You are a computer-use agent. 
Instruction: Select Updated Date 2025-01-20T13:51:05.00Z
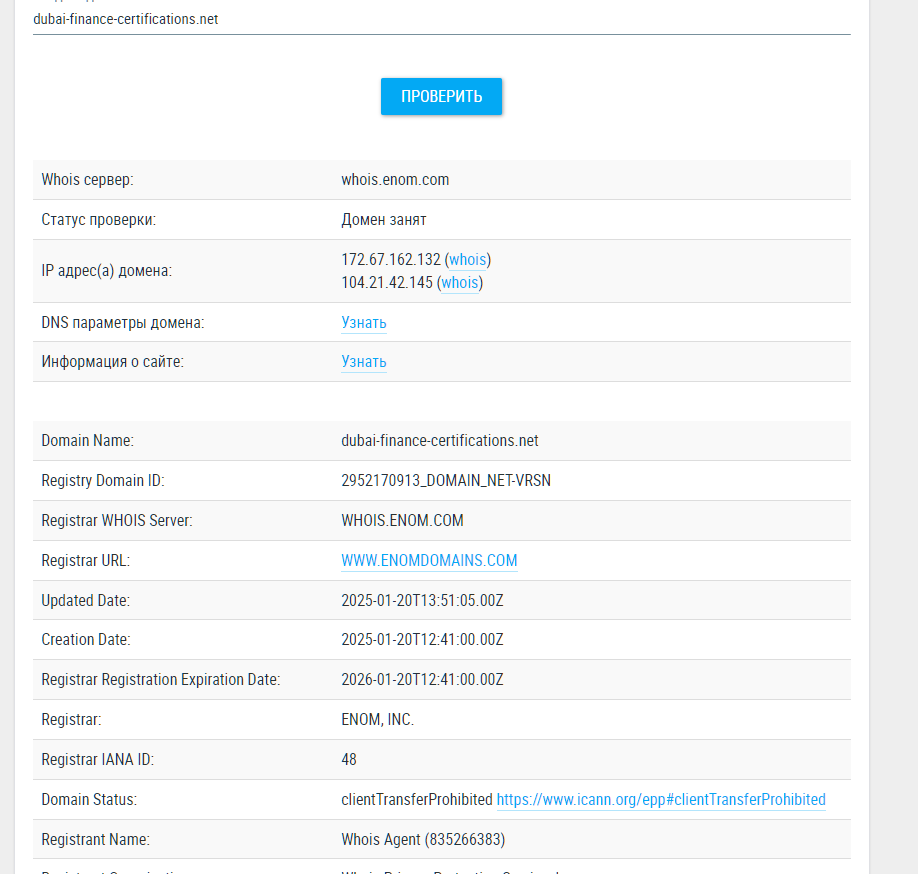pyautogui.click(x=422, y=601)
